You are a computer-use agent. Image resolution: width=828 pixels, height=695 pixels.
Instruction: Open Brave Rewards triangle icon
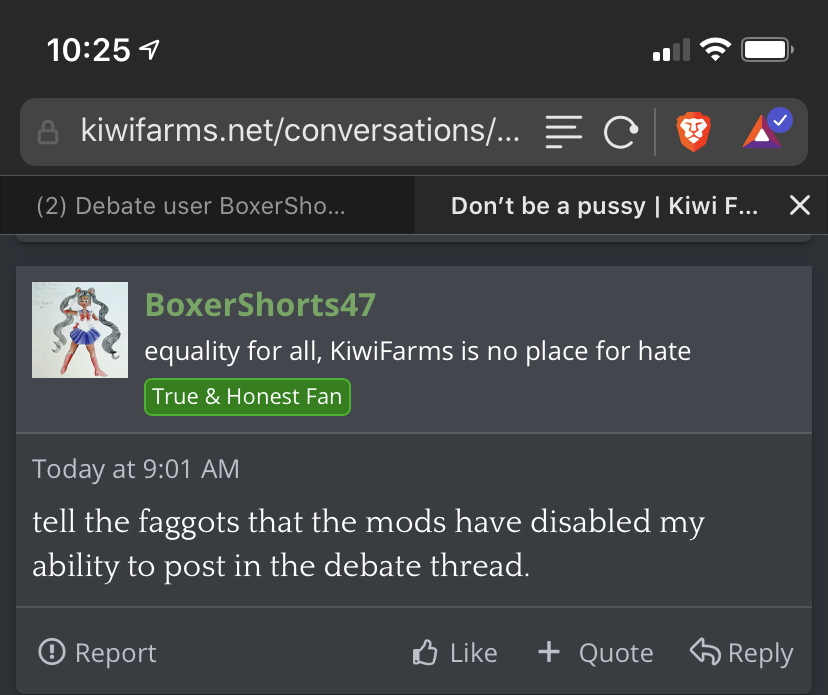[x=767, y=128]
